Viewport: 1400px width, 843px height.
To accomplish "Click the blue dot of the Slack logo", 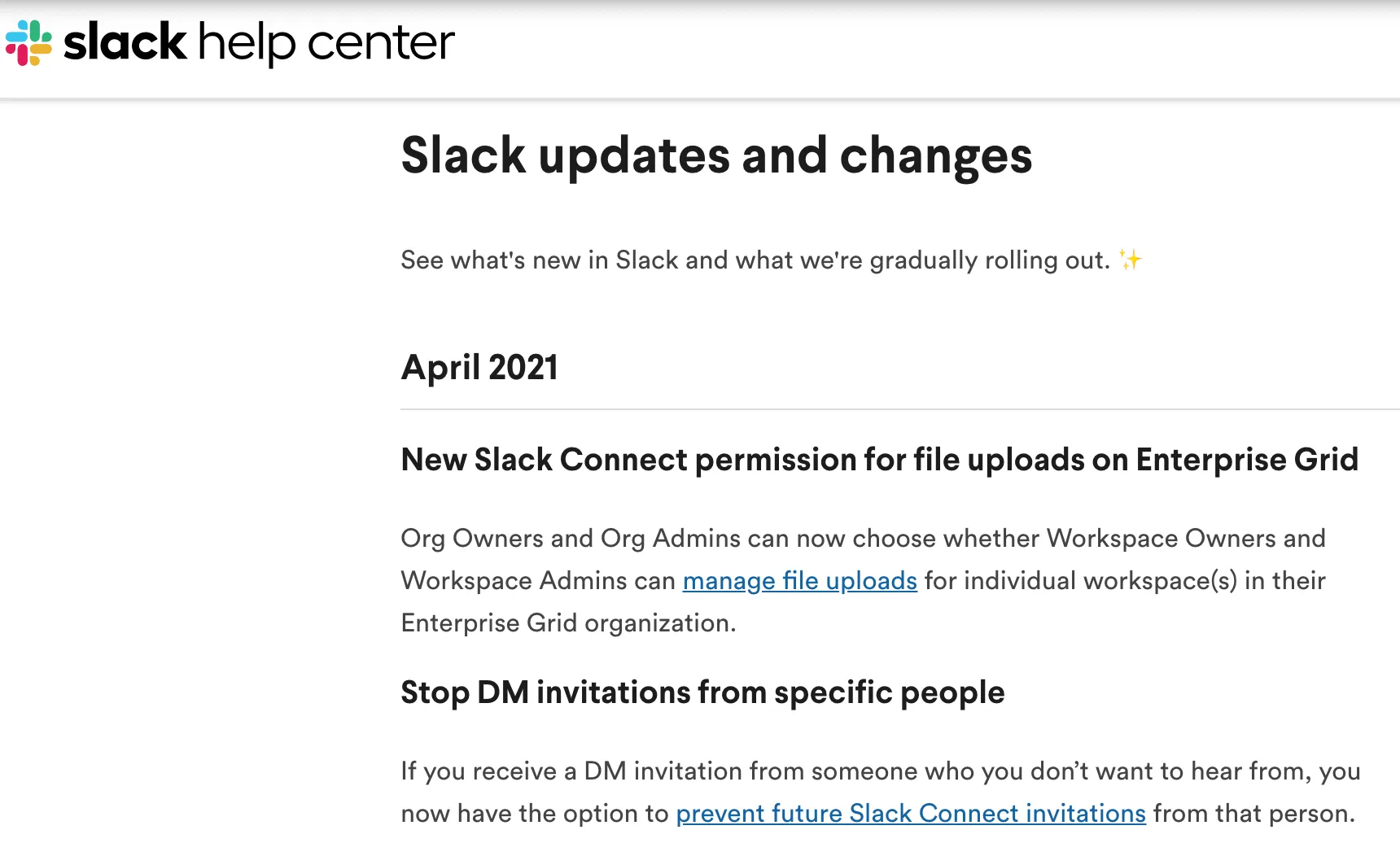I will tap(16, 37).
